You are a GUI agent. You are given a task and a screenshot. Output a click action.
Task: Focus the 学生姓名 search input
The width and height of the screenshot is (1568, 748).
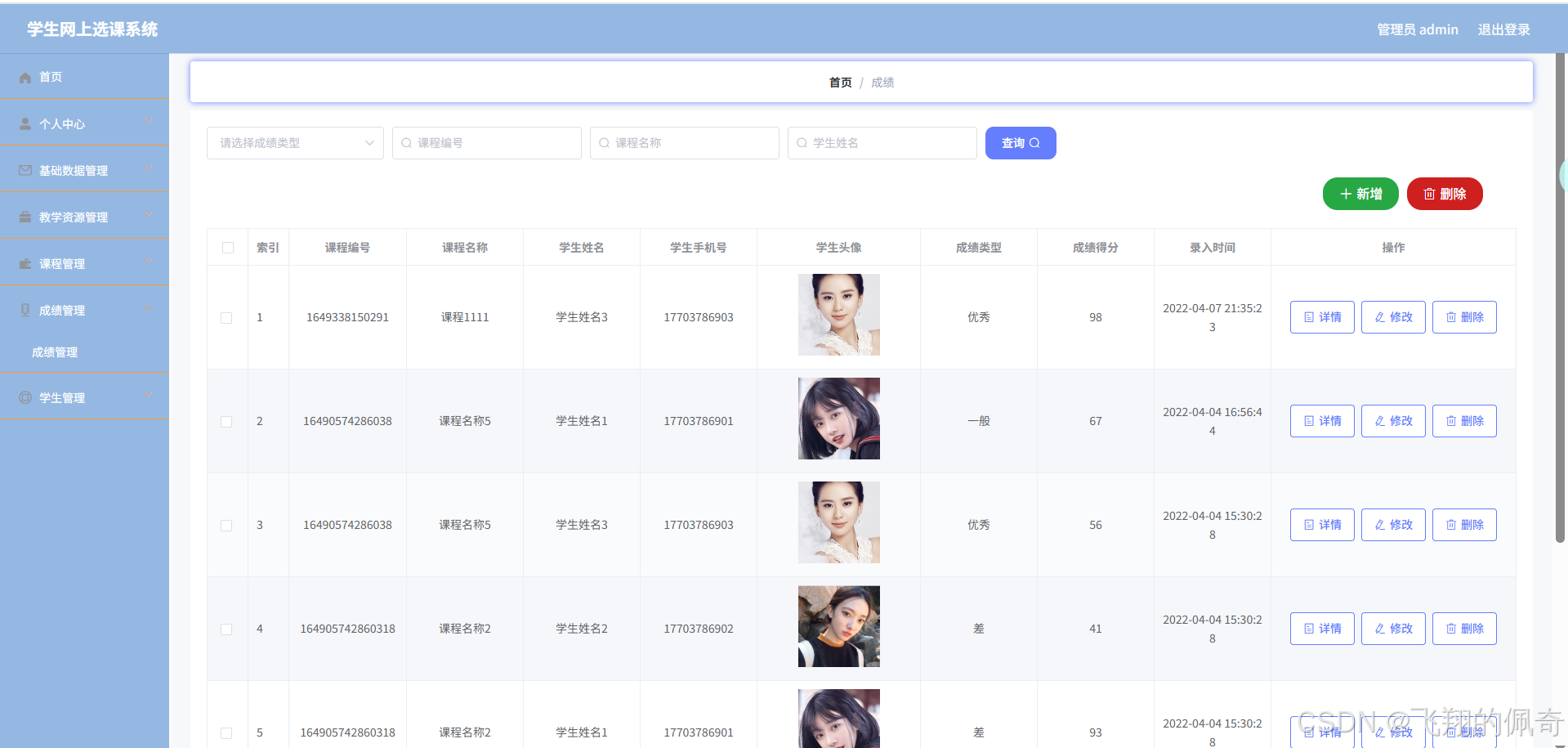click(x=882, y=143)
